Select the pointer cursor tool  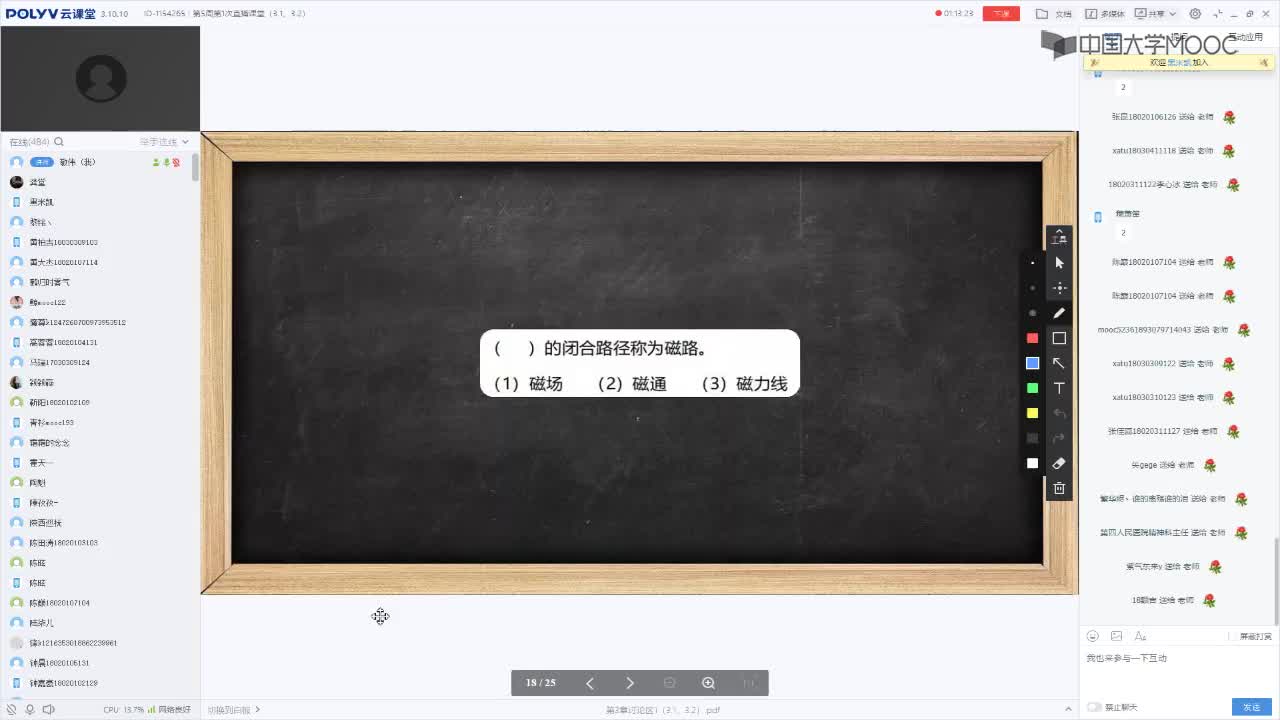point(1059,263)
